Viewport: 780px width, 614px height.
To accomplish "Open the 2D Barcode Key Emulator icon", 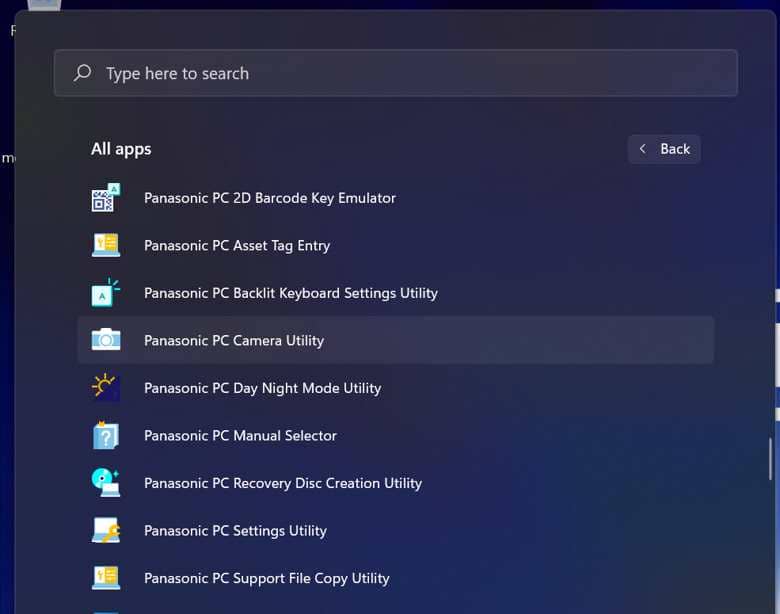I will (x=105, y=198).
